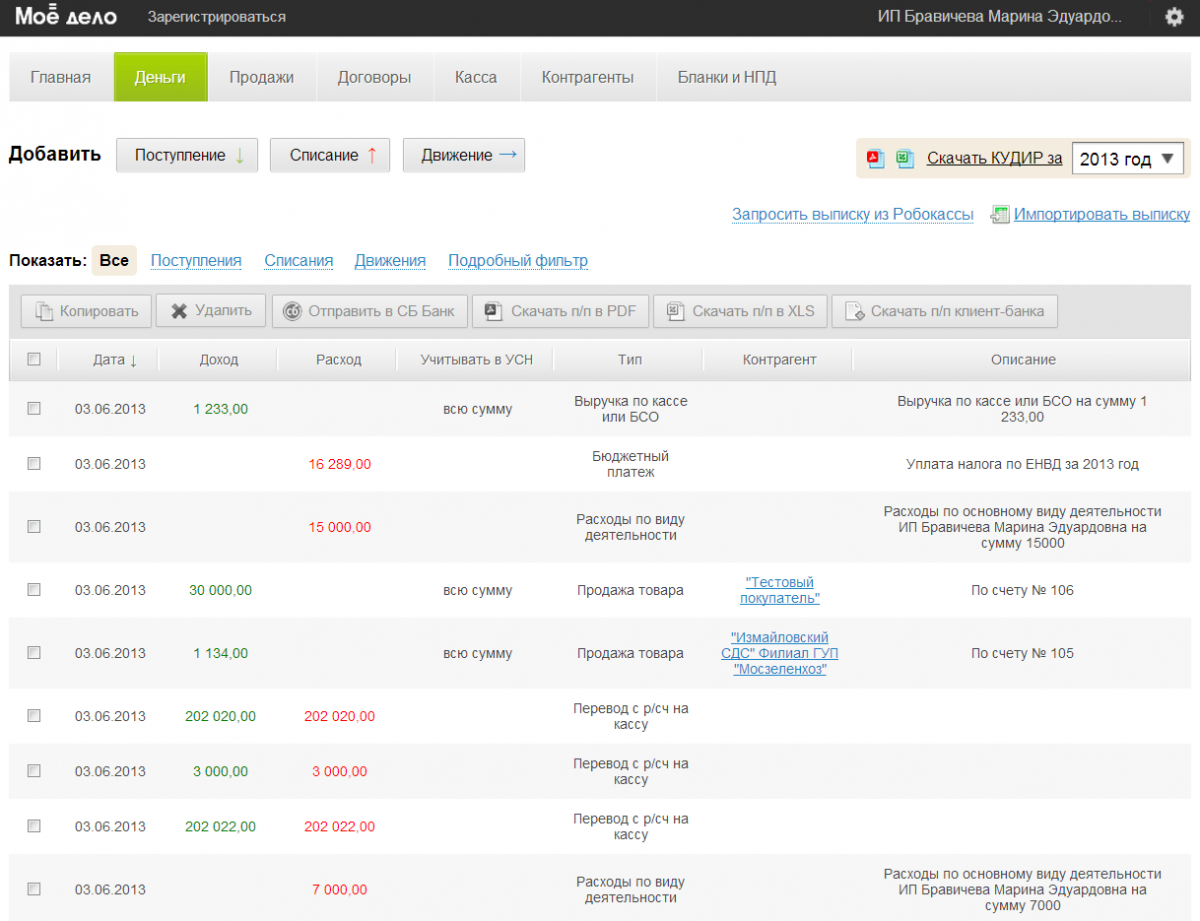Open Подробный фильтр detailed filter
The height and width of the screenshot is (921, 1200).
point(518,261)
